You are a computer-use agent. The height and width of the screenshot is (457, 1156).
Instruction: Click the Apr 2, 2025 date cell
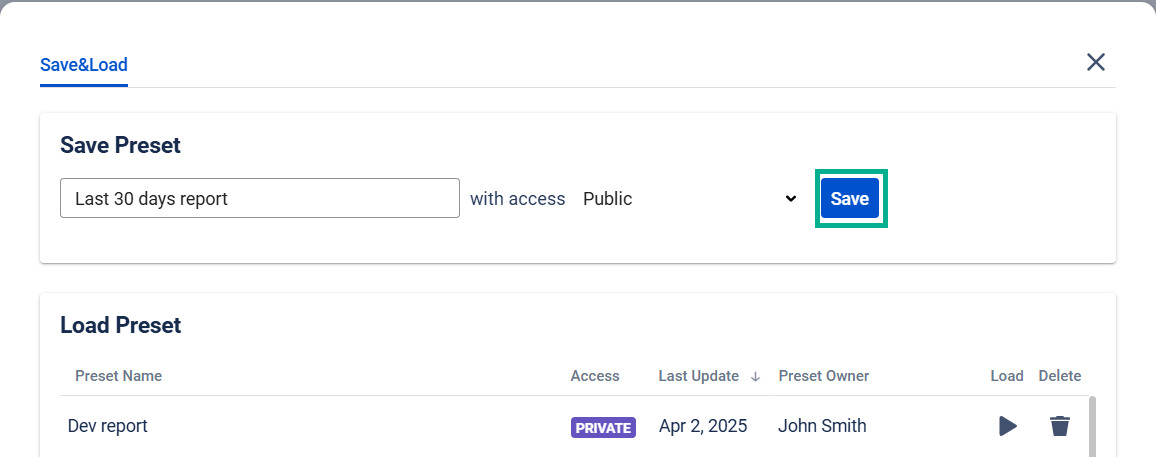703,426
